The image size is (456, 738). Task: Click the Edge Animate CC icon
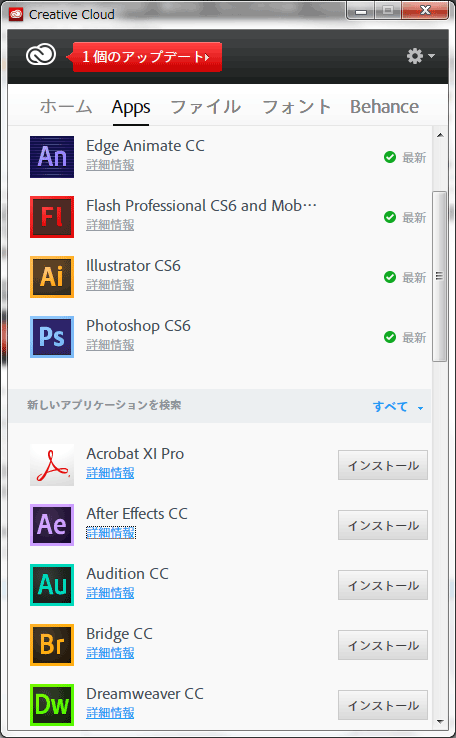click(x=52, y=157)
